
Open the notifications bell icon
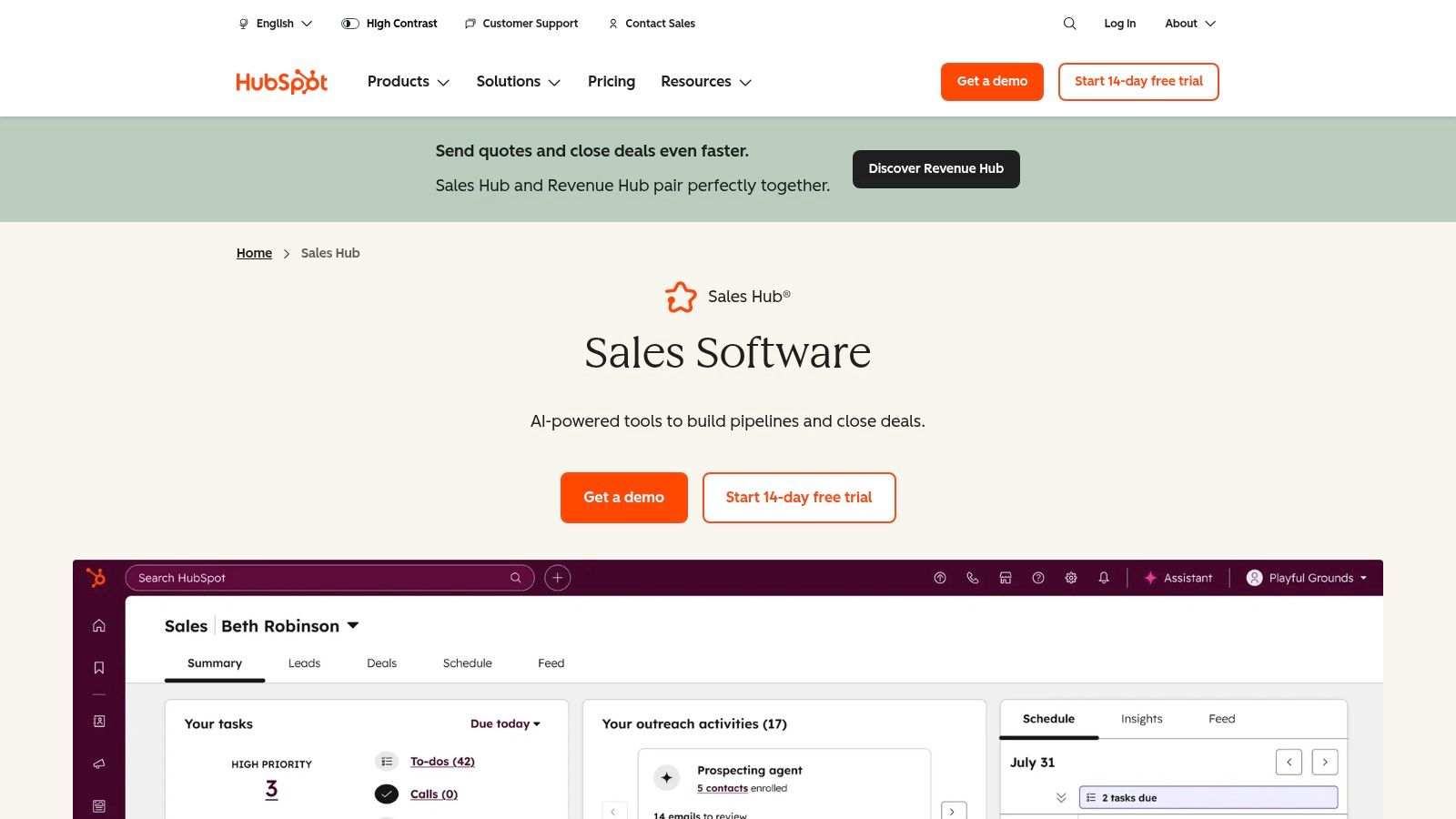(1104, 578)
